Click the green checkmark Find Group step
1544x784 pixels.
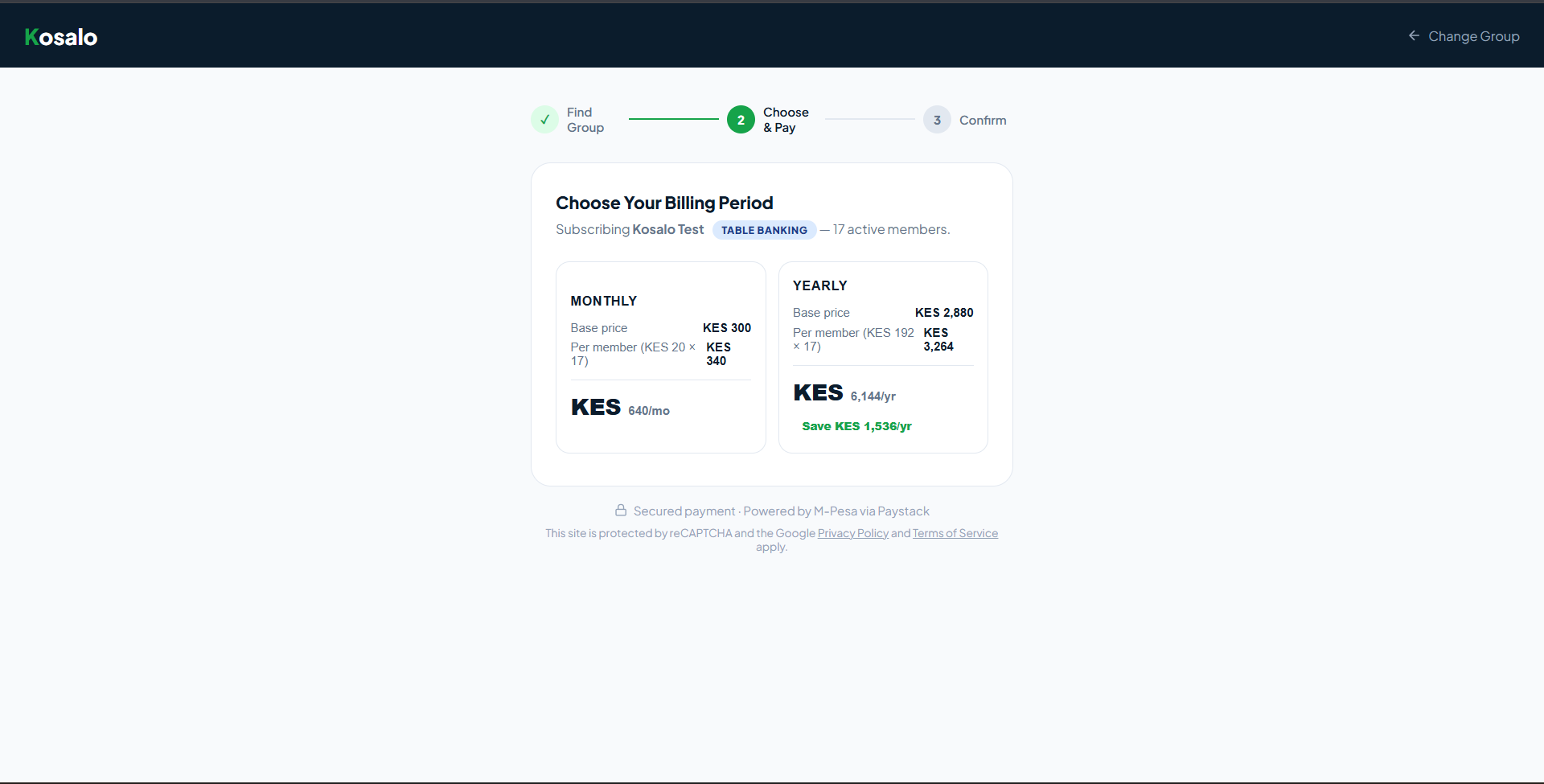(x=544, y=120)
